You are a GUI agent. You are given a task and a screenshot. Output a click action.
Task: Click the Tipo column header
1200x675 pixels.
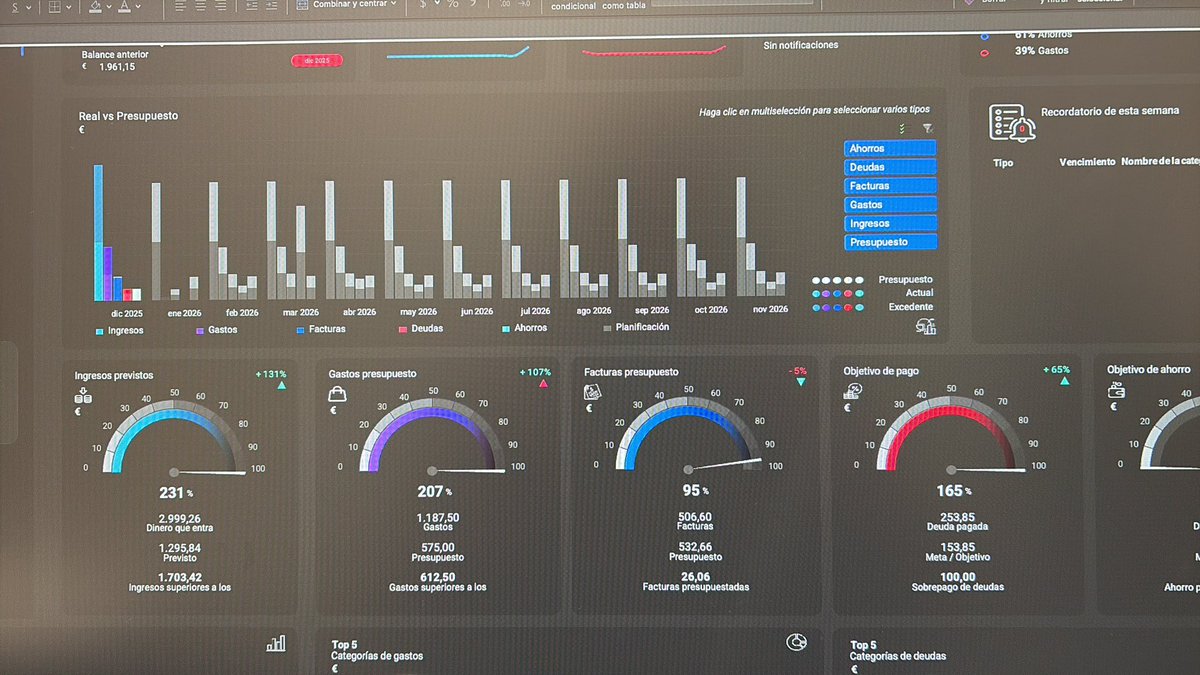tap(1003, 162)
